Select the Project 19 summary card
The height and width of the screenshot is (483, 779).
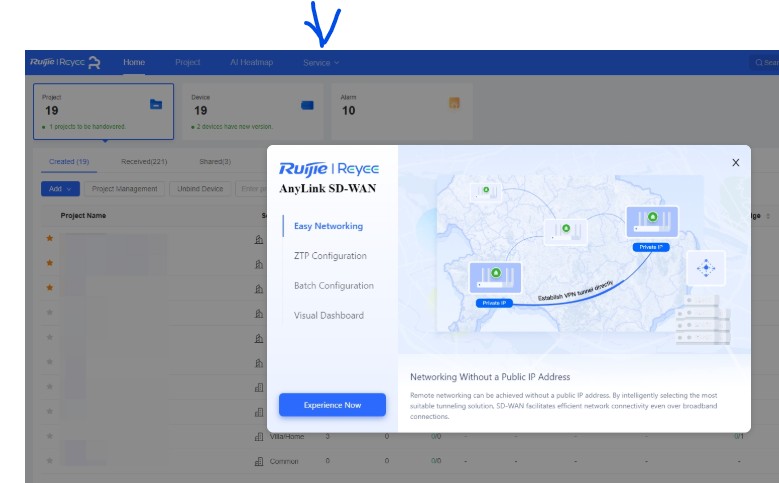coord(103,111)
